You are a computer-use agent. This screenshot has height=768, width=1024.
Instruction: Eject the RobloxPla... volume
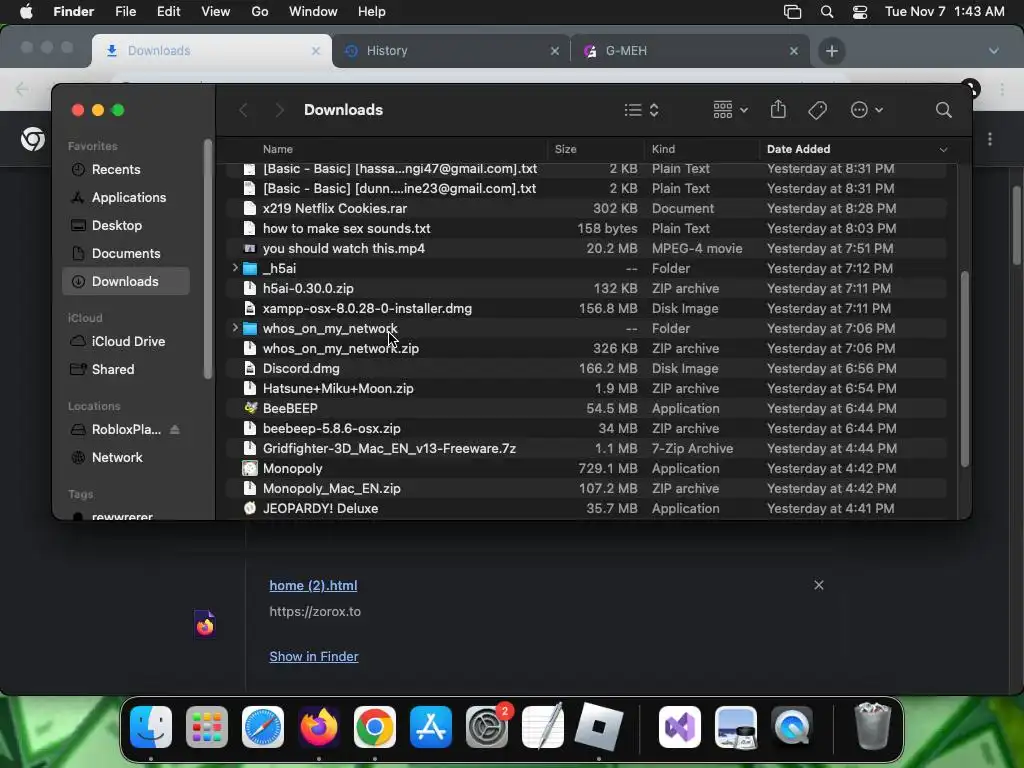tap(174, 430)
